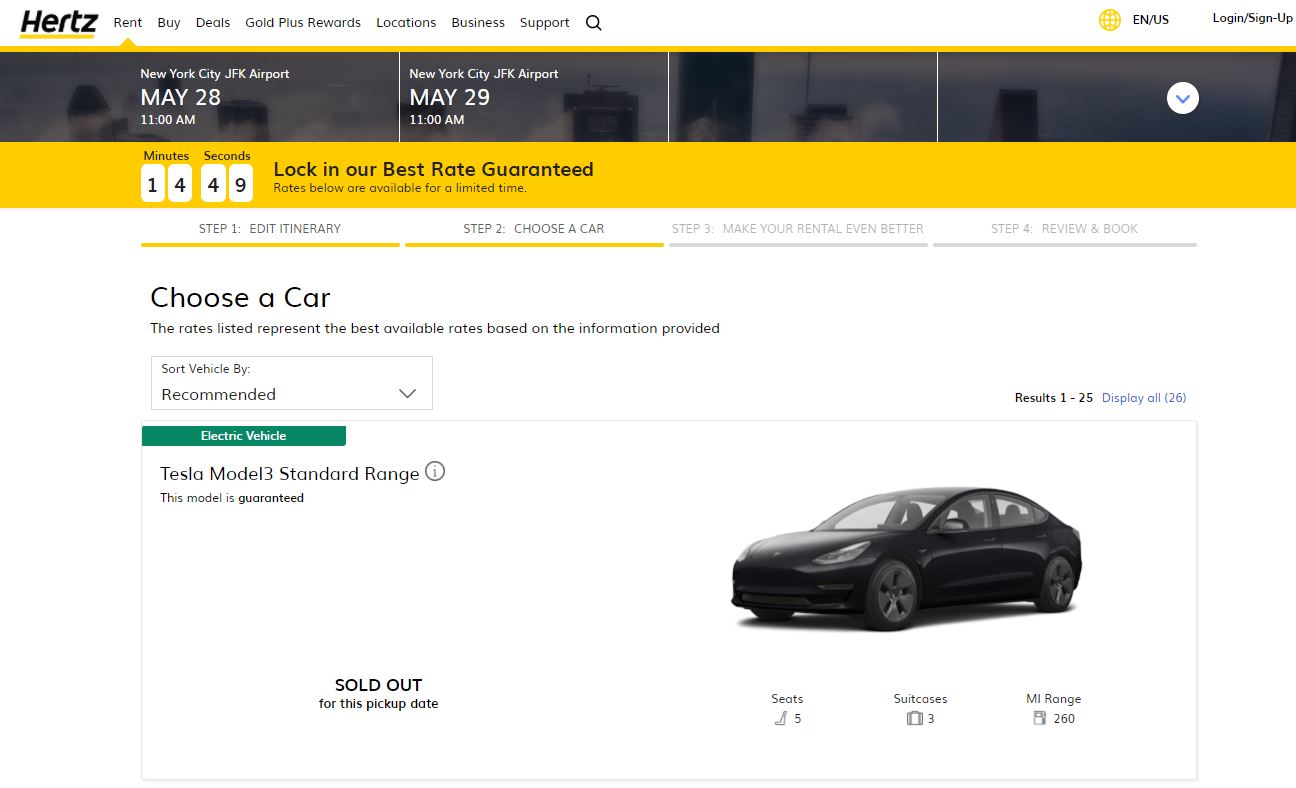This screenshot has width=1296, height=788.
Task: Click the Minutes countdown digits
Action: tap(166, 184)
